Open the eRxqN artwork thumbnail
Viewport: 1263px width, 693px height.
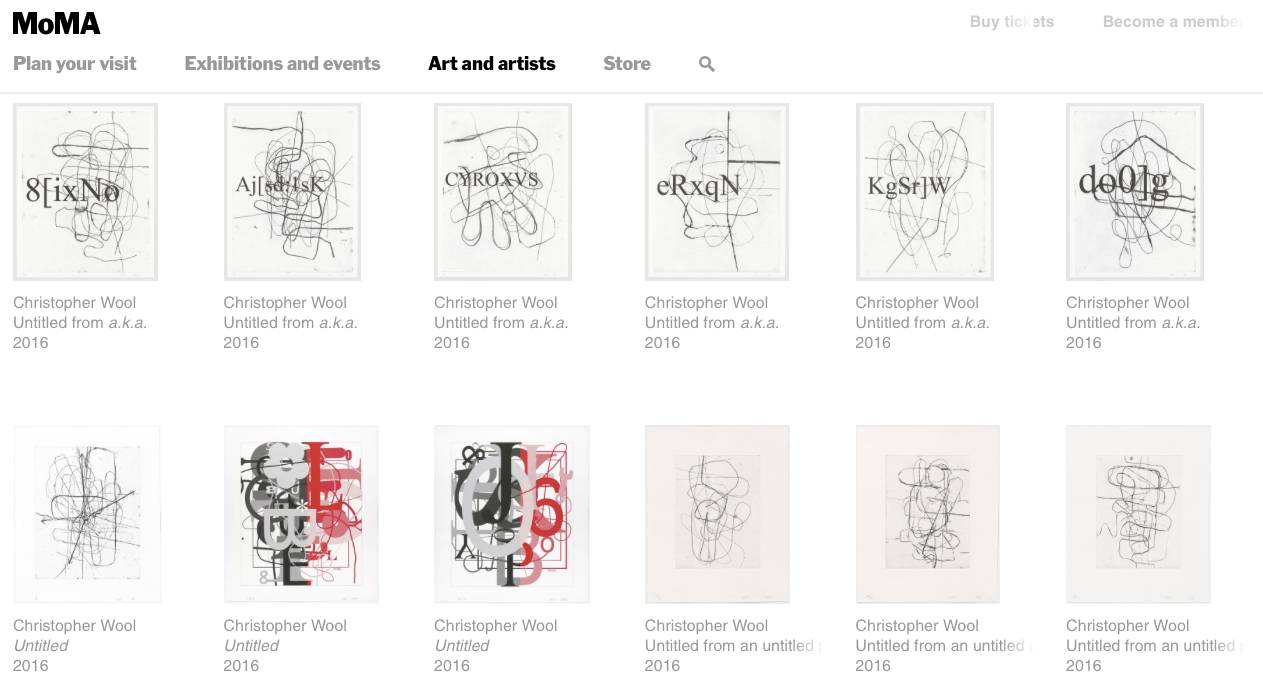[x=717, y=192]
